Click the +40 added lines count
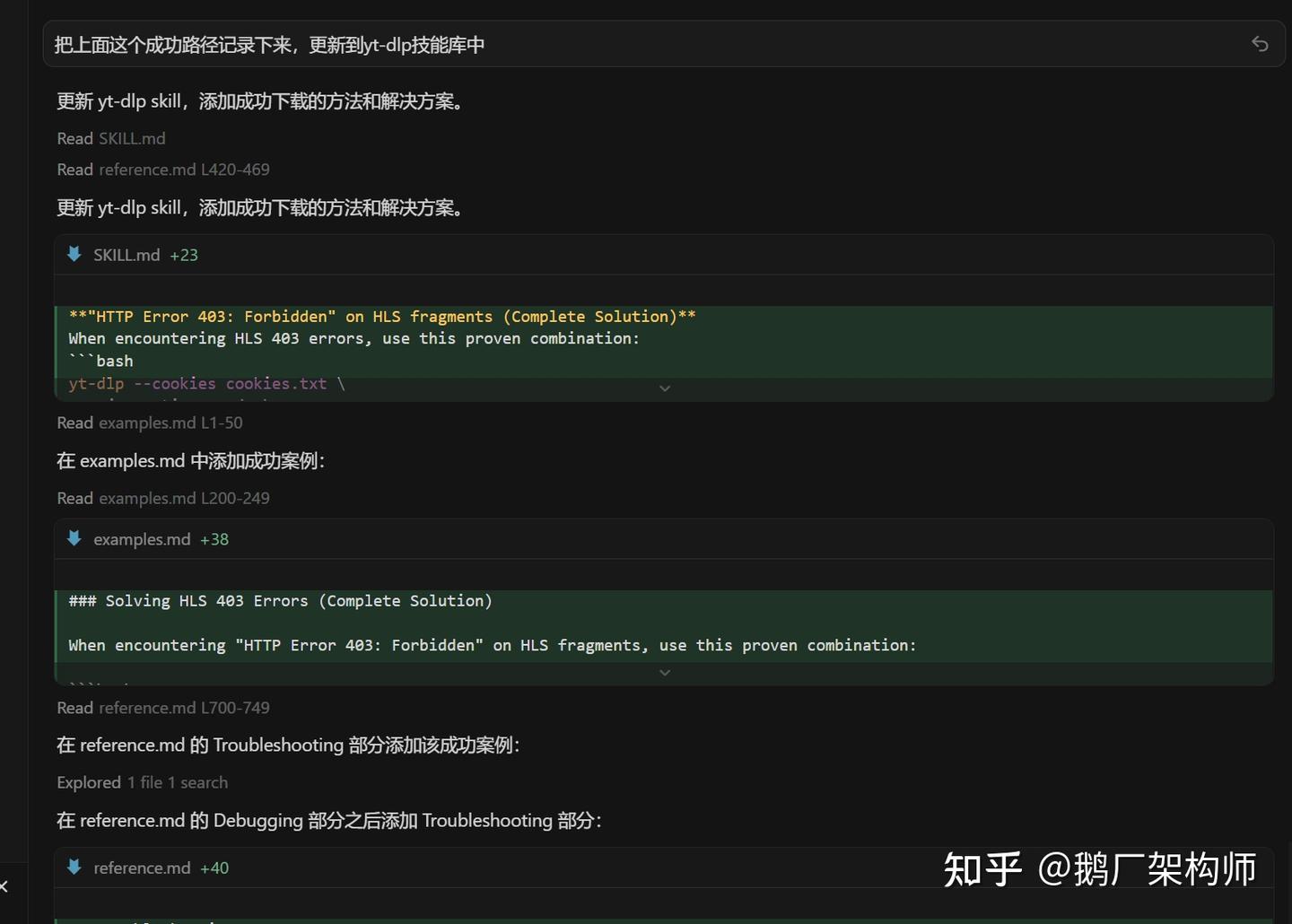The height and width of the screenshot is (924, 1292). click(x=214, y=867)
